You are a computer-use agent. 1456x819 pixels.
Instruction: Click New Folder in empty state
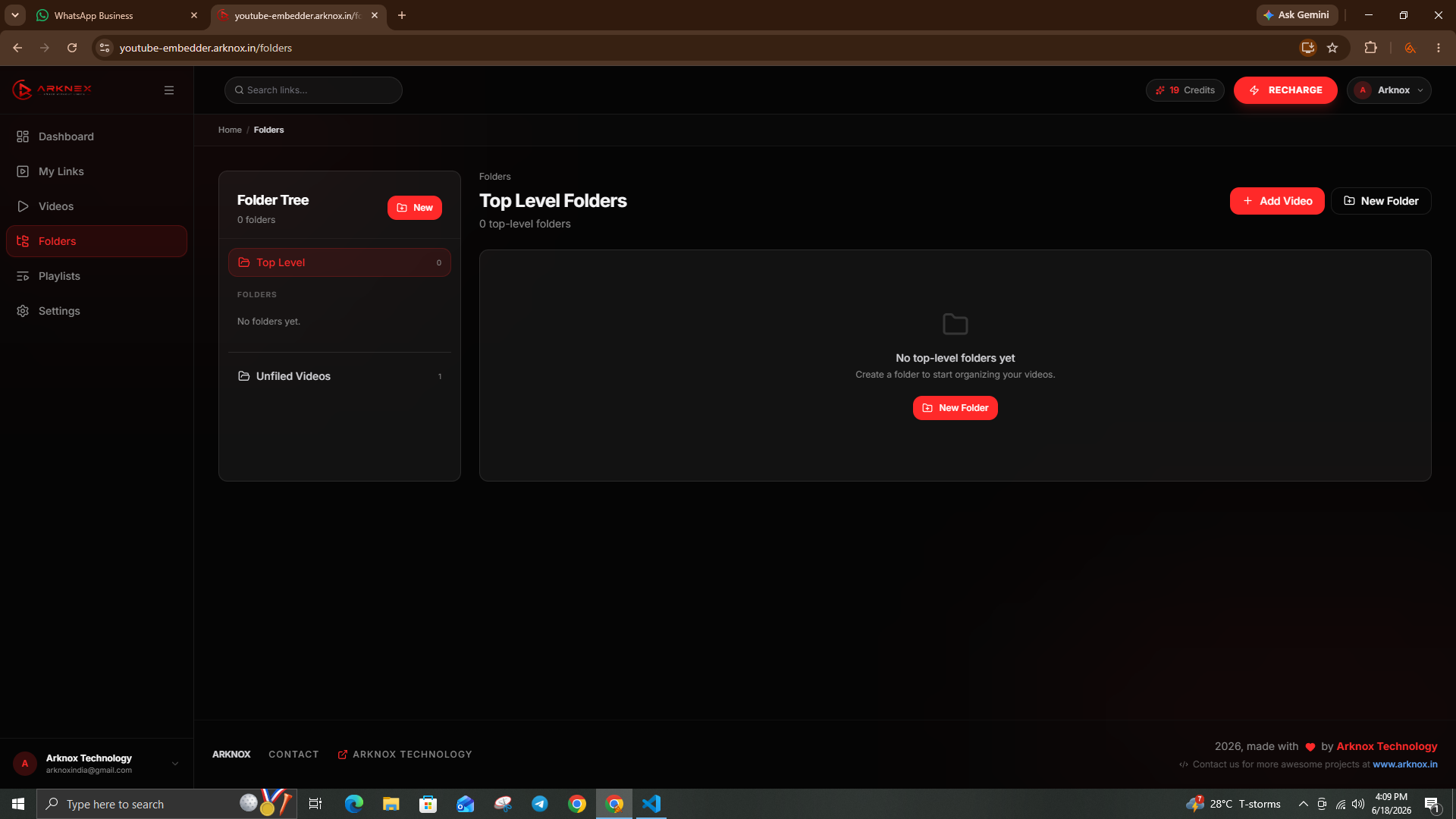coord(955,408)
